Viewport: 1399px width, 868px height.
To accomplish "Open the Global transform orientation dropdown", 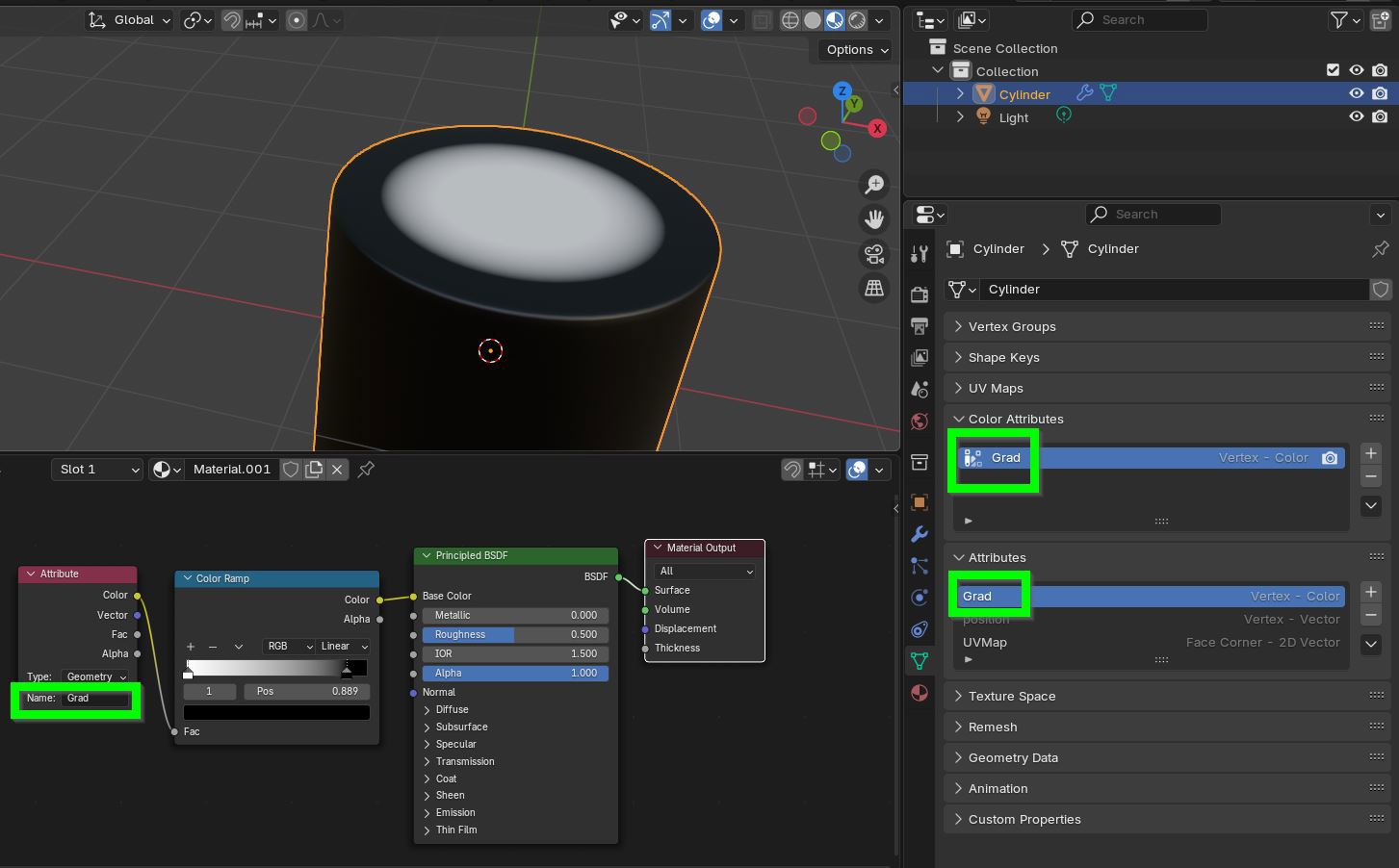I will coord(129,20).
